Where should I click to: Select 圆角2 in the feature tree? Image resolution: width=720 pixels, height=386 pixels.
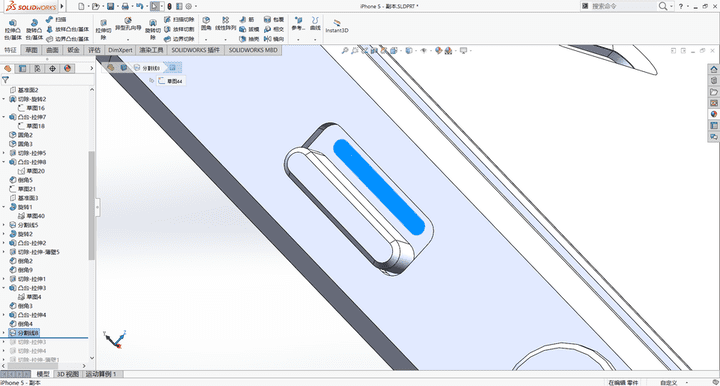(21, 135)
